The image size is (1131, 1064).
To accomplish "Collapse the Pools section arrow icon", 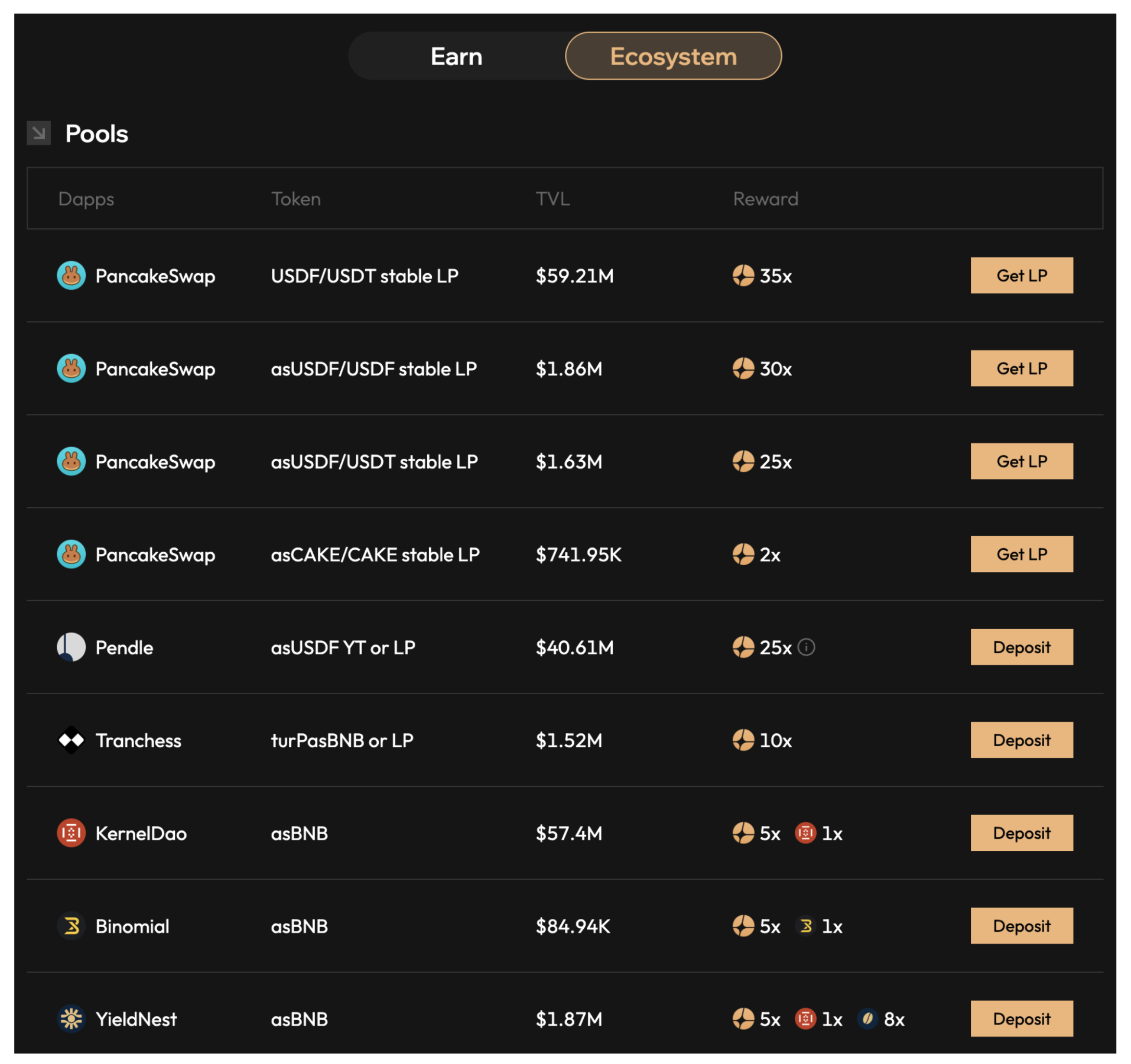I will coord(38,133).
